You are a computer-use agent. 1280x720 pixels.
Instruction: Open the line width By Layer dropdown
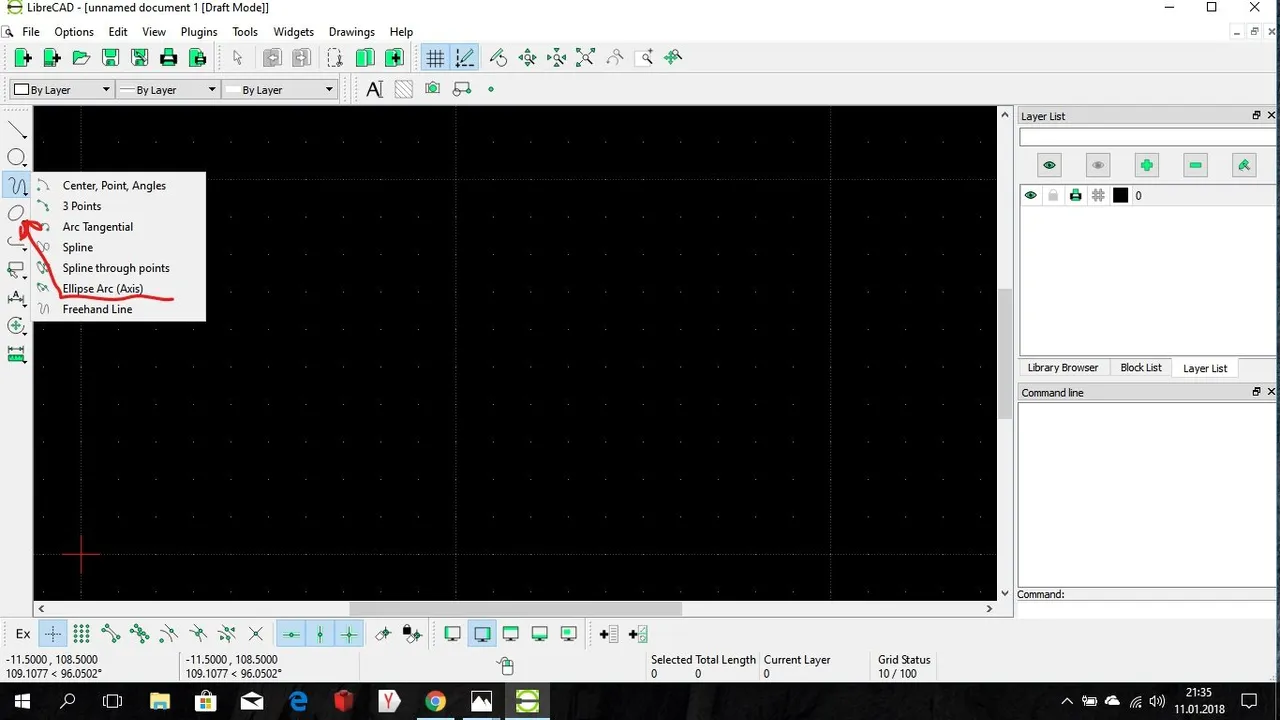coord(167,89)
